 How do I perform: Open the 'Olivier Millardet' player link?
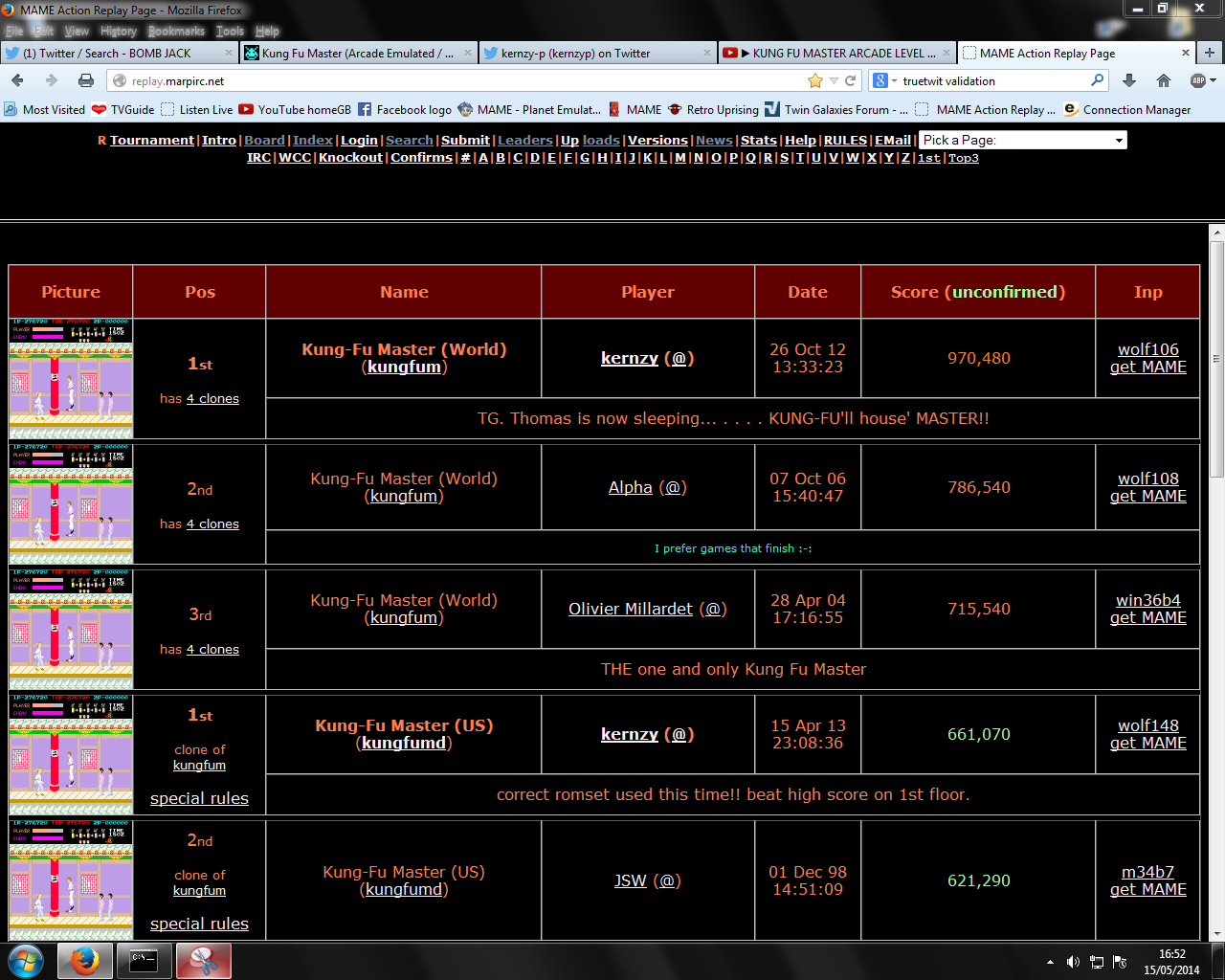pos(630,609)
